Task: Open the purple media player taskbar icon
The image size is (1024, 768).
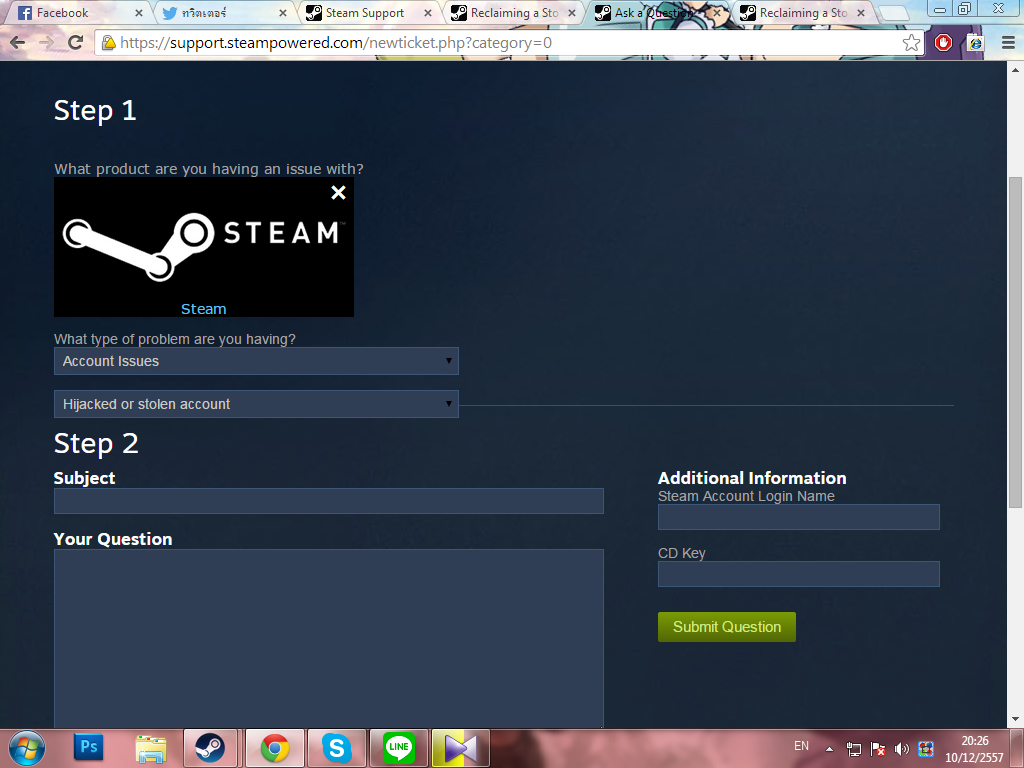Action: pos(460,748)
